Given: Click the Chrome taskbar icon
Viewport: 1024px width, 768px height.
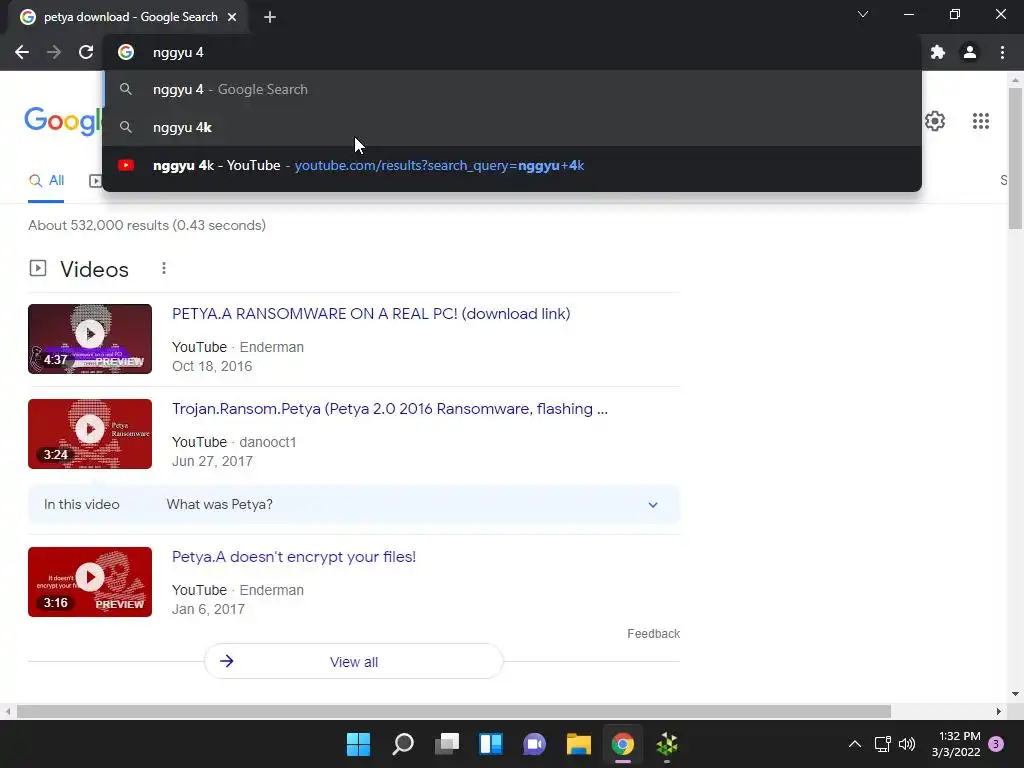Looking at the screenshot, I should [622, 744].
